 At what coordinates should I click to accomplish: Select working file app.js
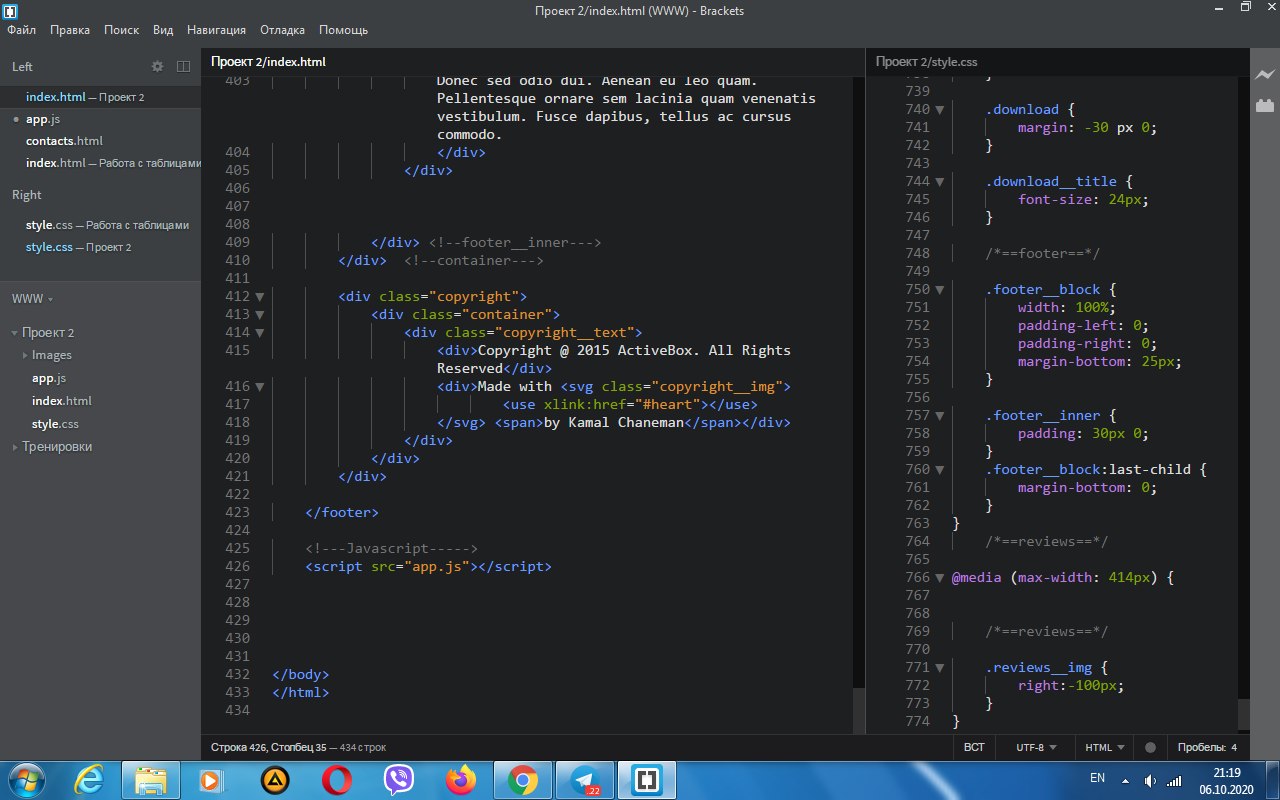point(100,119)
